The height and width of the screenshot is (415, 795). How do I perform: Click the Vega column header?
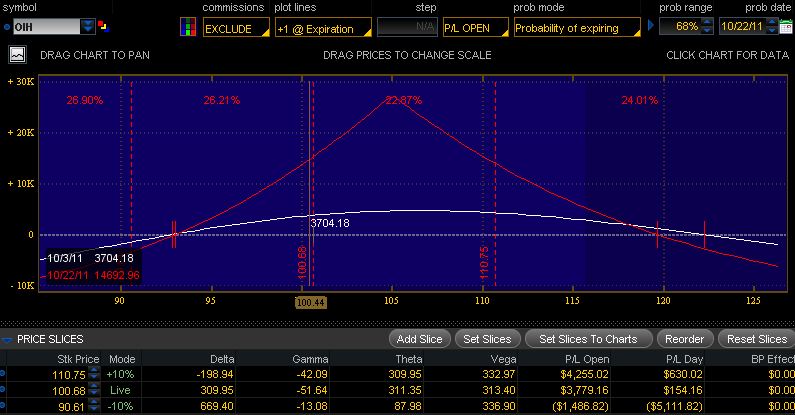pyautogui.click(x=503, y=359)
